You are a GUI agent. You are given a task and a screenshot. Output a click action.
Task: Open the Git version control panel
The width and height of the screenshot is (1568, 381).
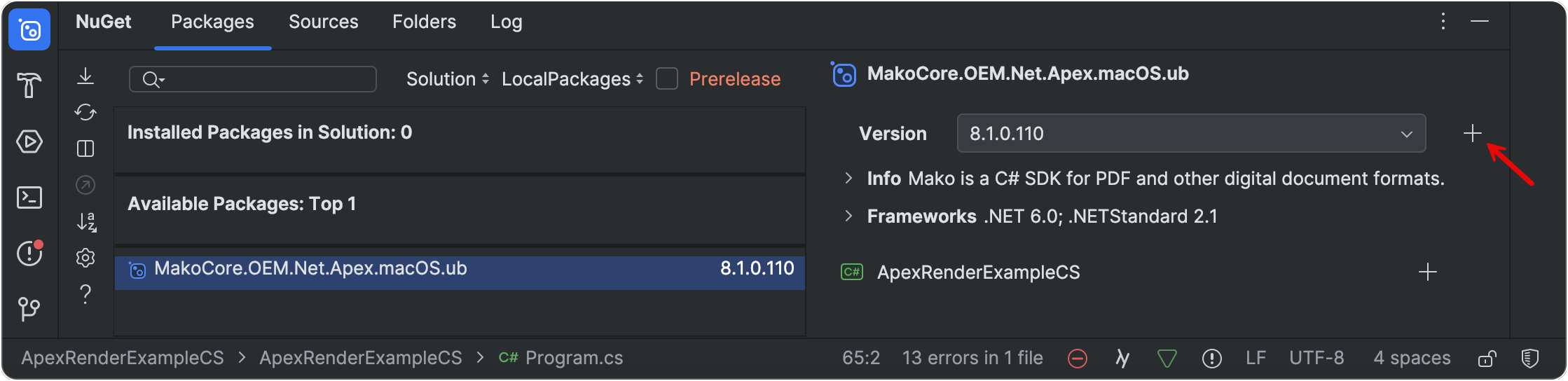pos(29,308)
